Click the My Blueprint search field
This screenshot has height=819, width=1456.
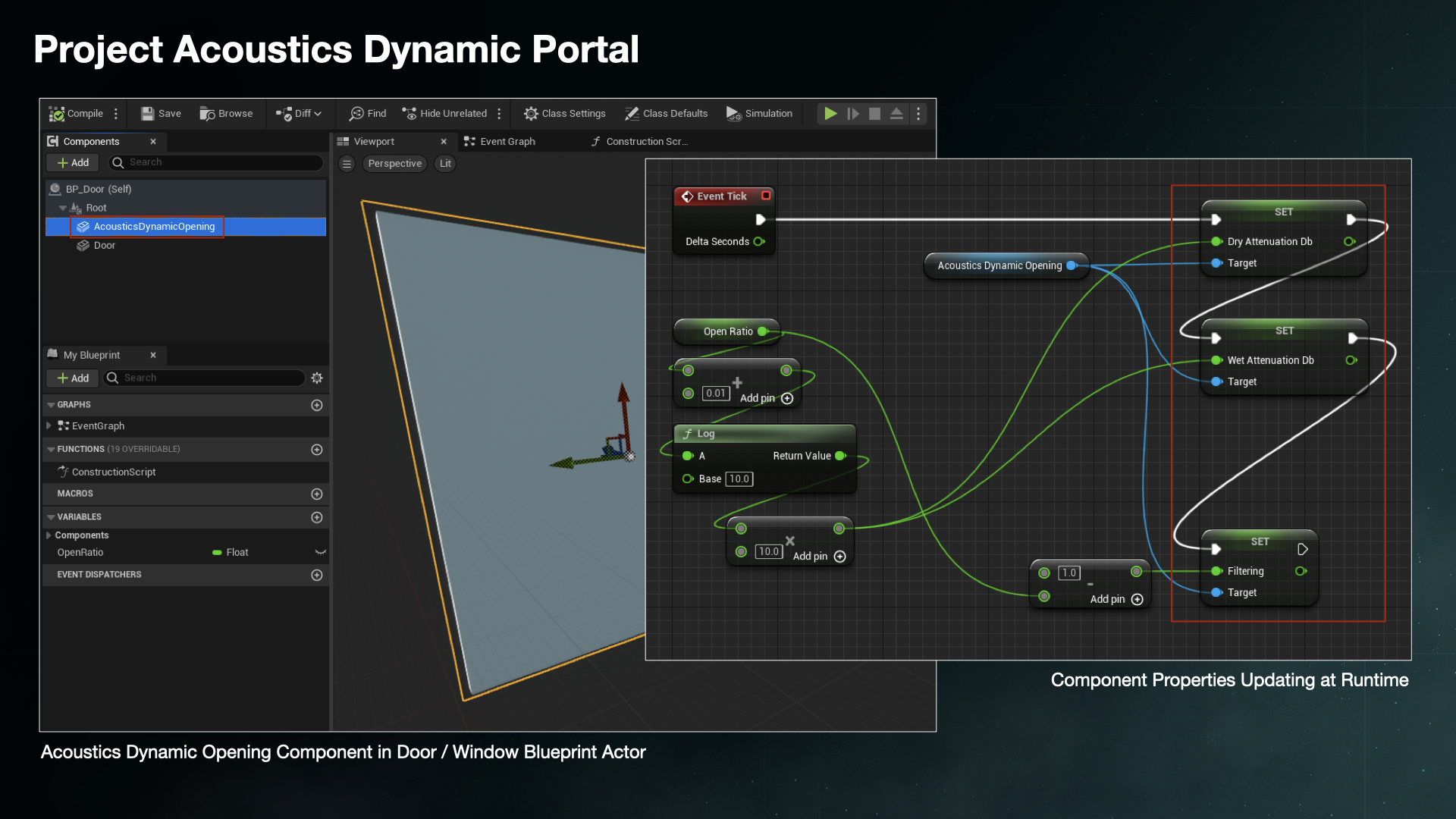(x=205, y=378)
